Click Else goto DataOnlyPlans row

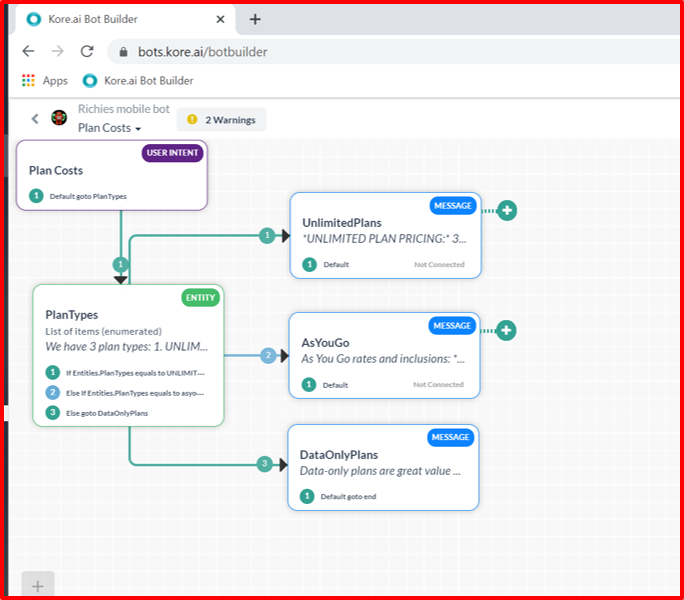pos(97,413)
